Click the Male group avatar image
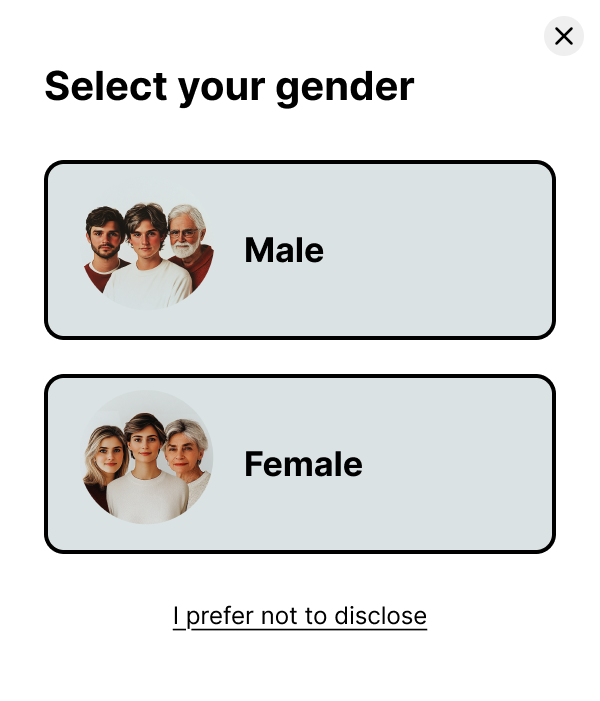The image size is (600, 701). (x=148, y=254)
